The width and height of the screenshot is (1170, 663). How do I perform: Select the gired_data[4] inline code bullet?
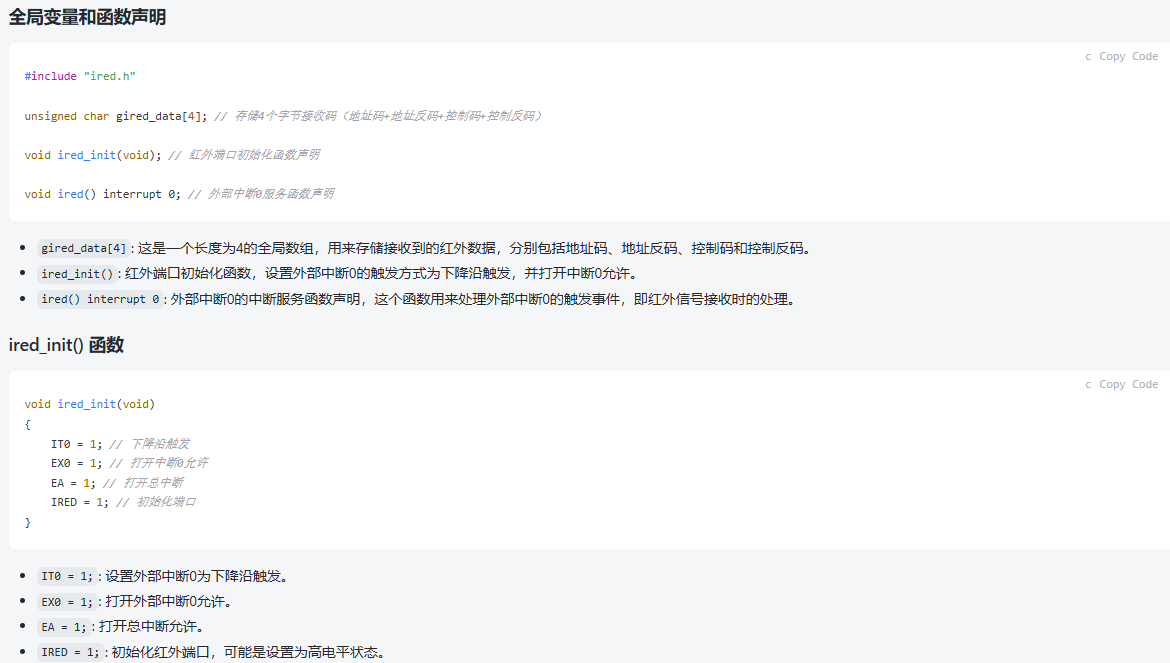click(84, 249)
